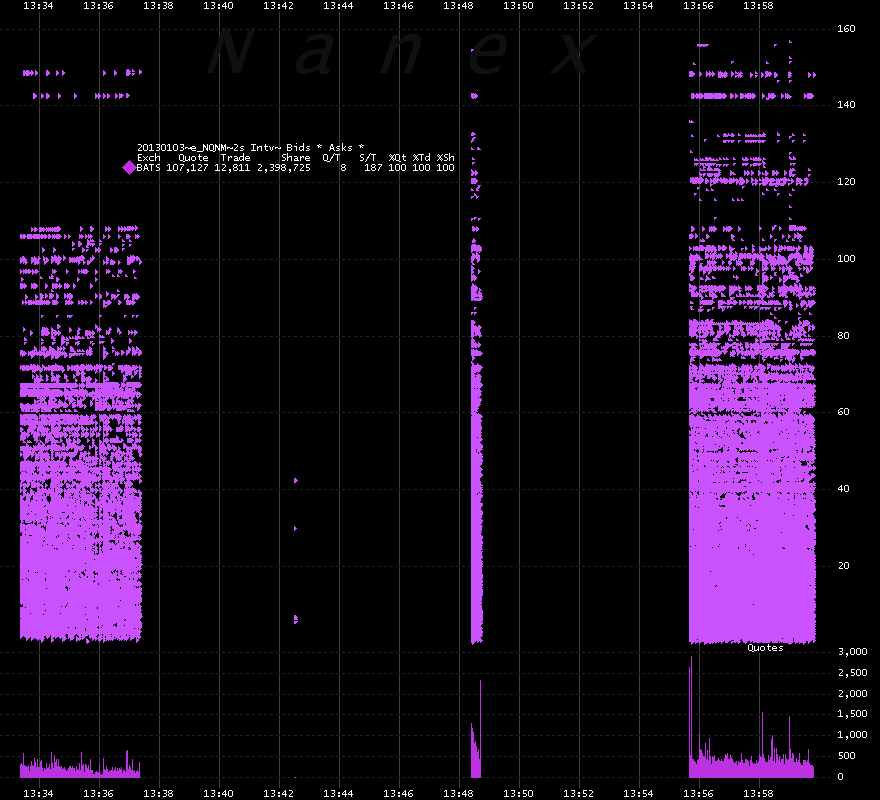Click the 'Trade' column header in legend

(x=235, y=158)
